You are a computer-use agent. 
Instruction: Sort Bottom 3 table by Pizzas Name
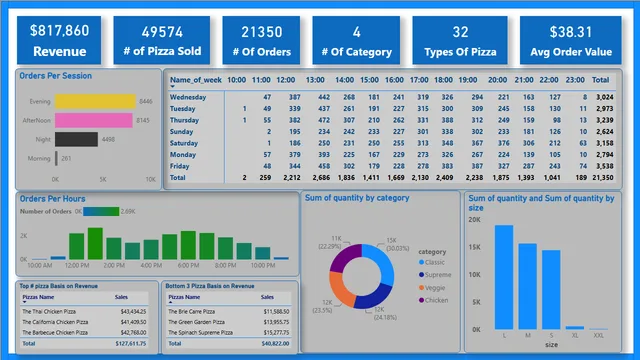pos(184,297)
